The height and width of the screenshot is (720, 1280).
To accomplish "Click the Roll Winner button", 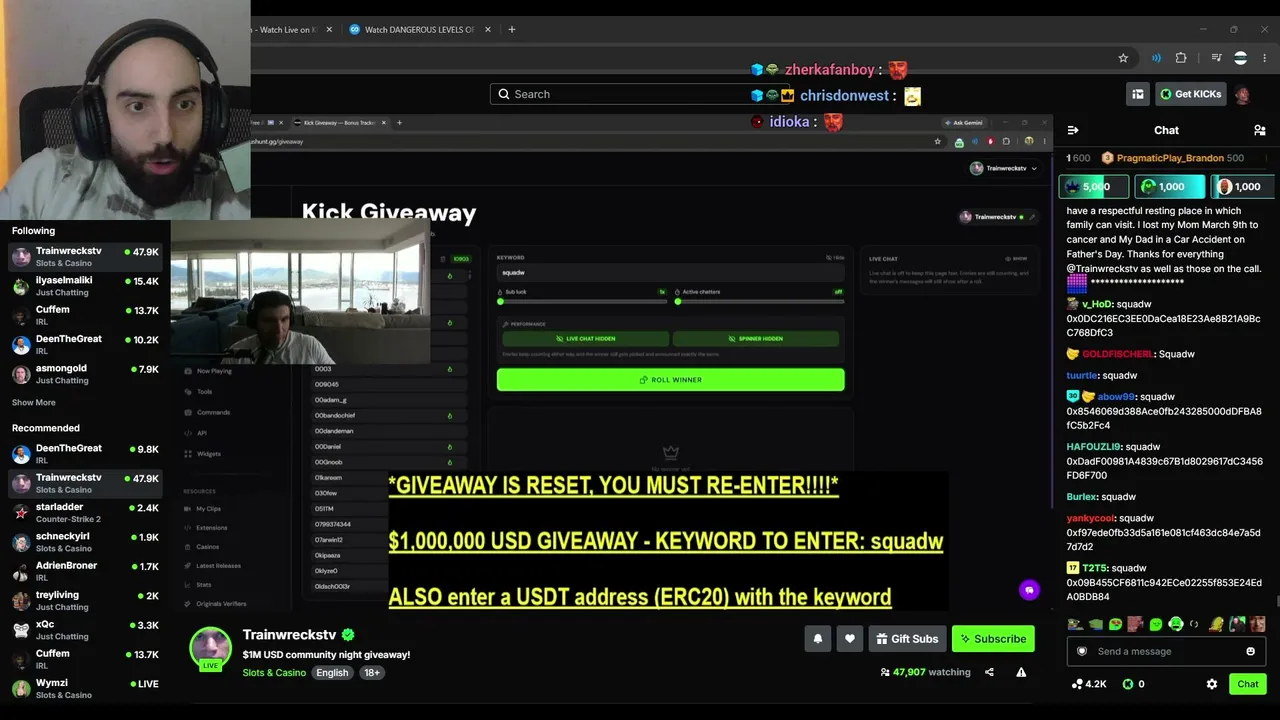I will click(x=671, y=380).
